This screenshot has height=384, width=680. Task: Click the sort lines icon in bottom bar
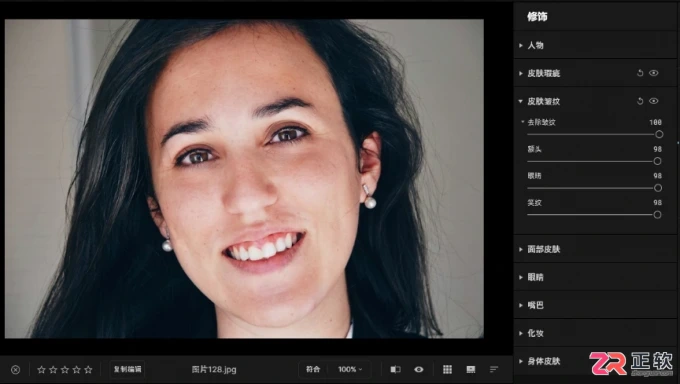(x=494, y=369)
